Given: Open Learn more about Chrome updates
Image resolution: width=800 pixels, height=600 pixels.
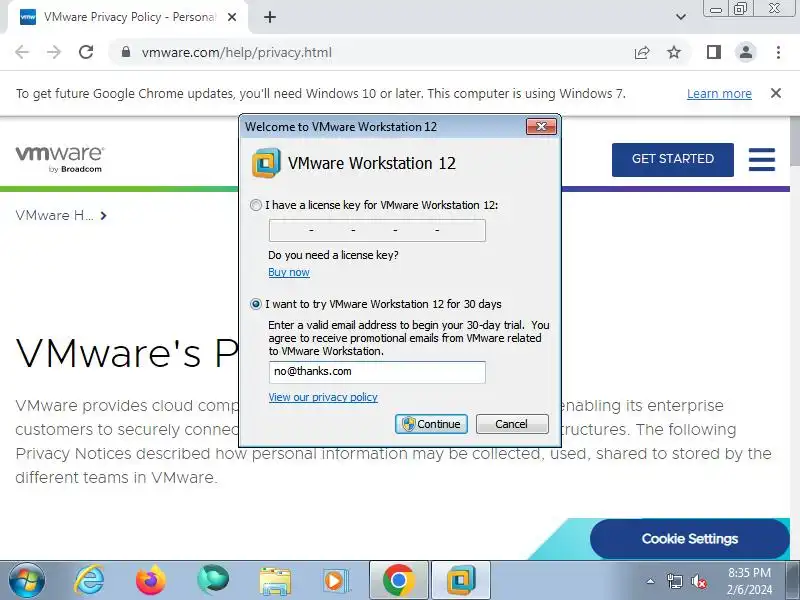Looking at the screenshot, I should (x=719, y=94).
